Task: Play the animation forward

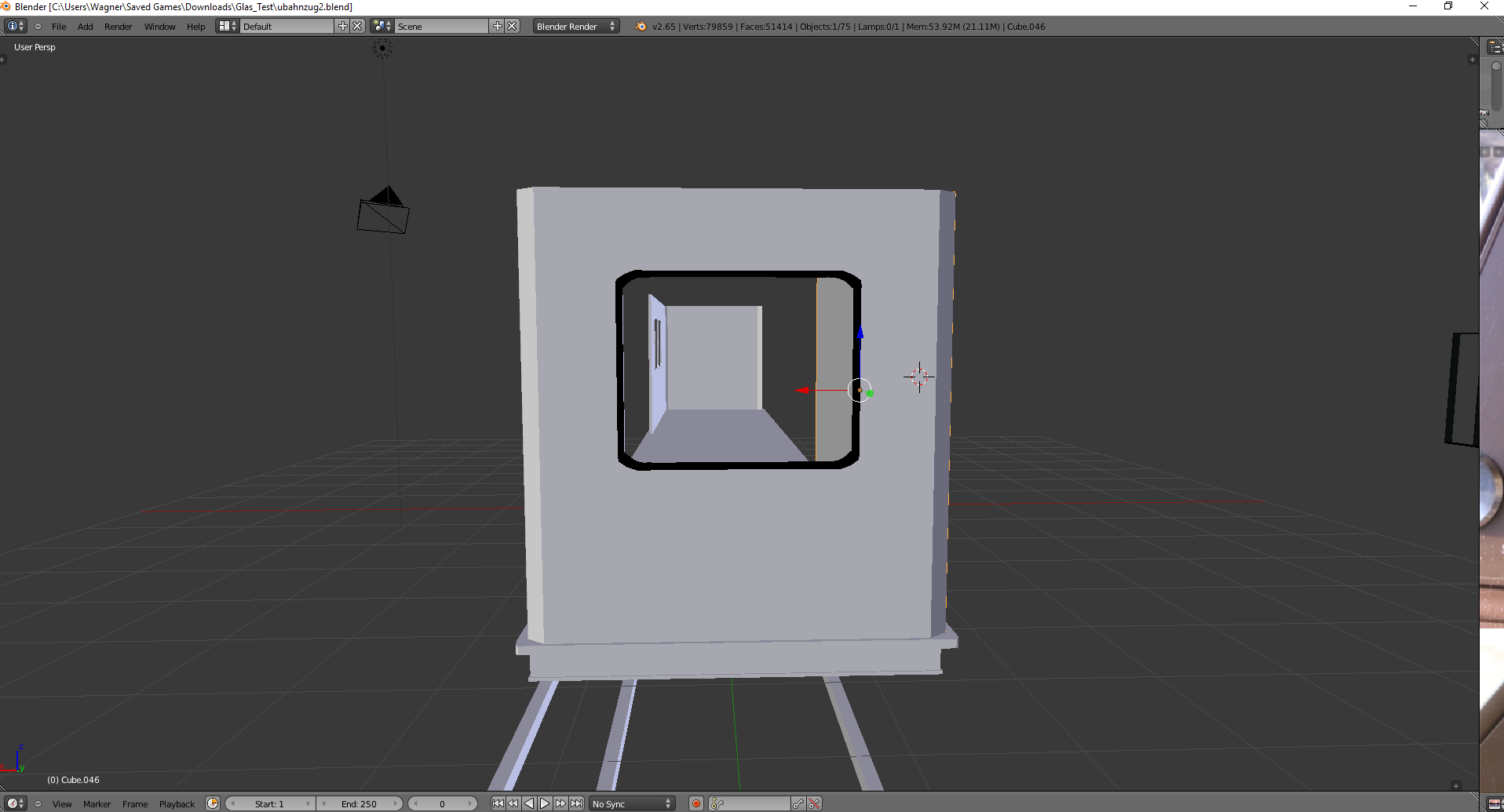Action: (545, 803)
